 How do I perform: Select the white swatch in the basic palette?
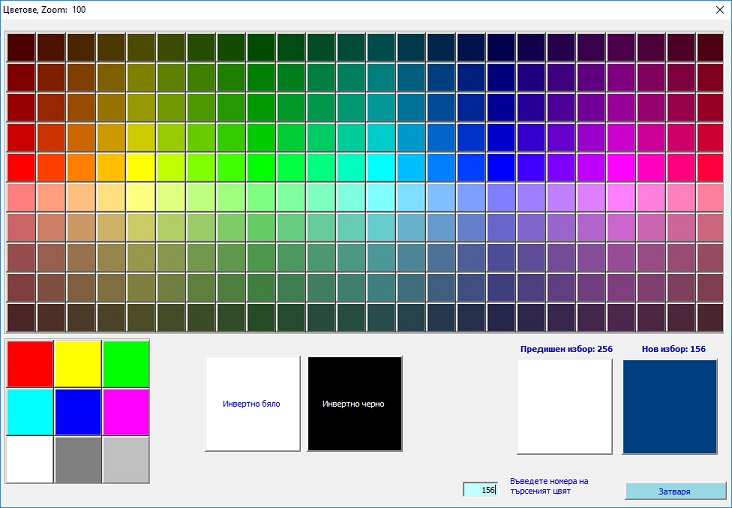tap(30, 460)
